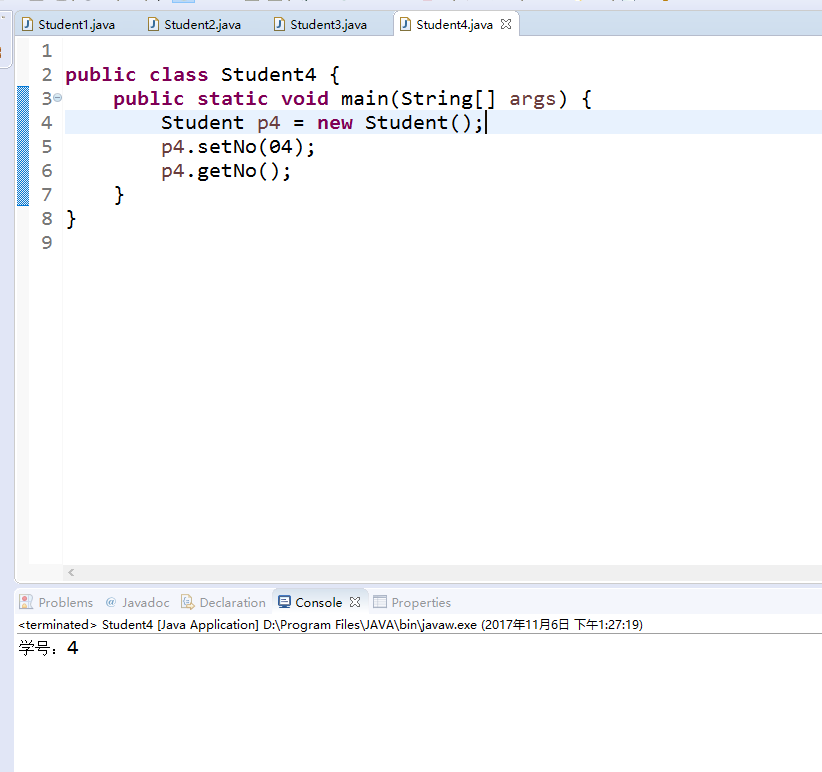This screenshot has width=822, height=772.
Task: Close the Console view
Action: click(355, 602)
